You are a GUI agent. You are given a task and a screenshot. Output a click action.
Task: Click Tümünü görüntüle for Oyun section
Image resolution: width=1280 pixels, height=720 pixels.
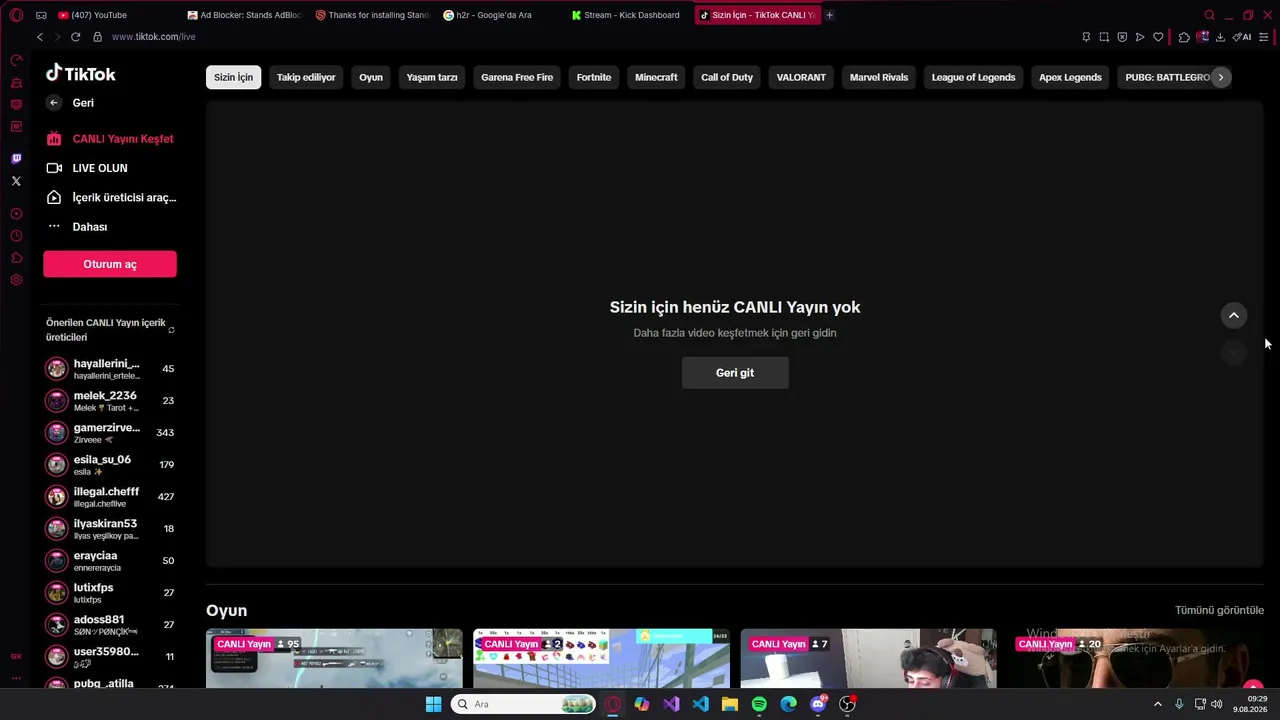coord(1219,610)
